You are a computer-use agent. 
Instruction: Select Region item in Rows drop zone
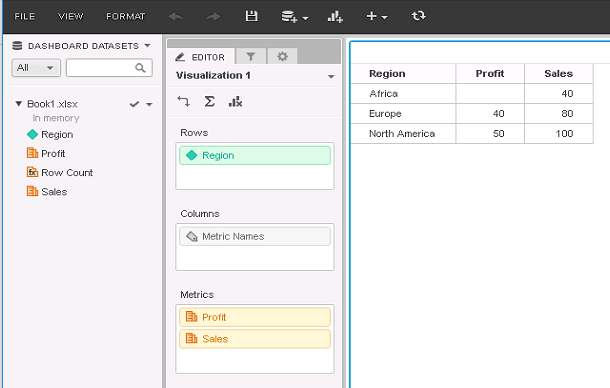[255, 155]
